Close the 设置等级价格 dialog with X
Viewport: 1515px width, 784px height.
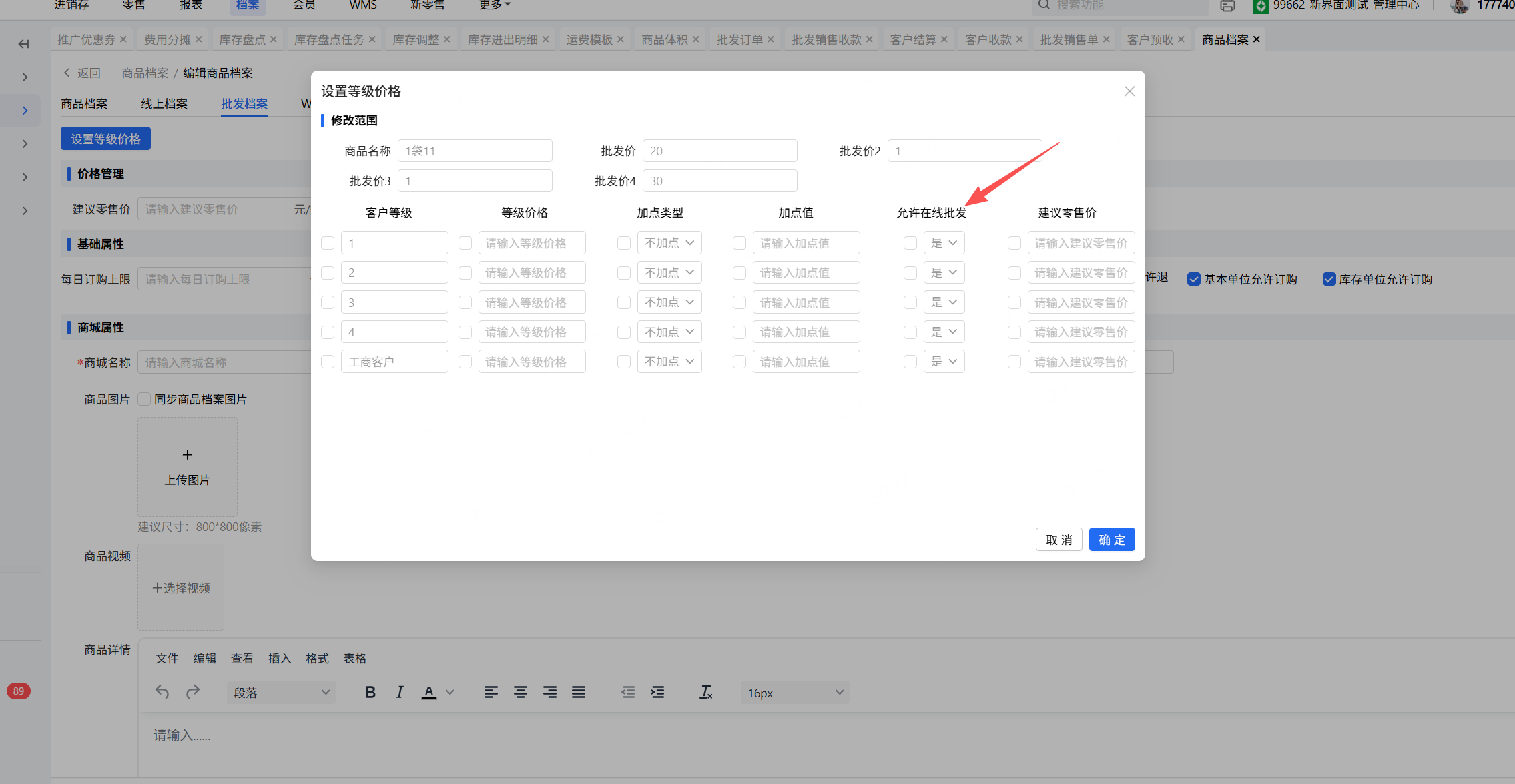(x=1129, y=91)
